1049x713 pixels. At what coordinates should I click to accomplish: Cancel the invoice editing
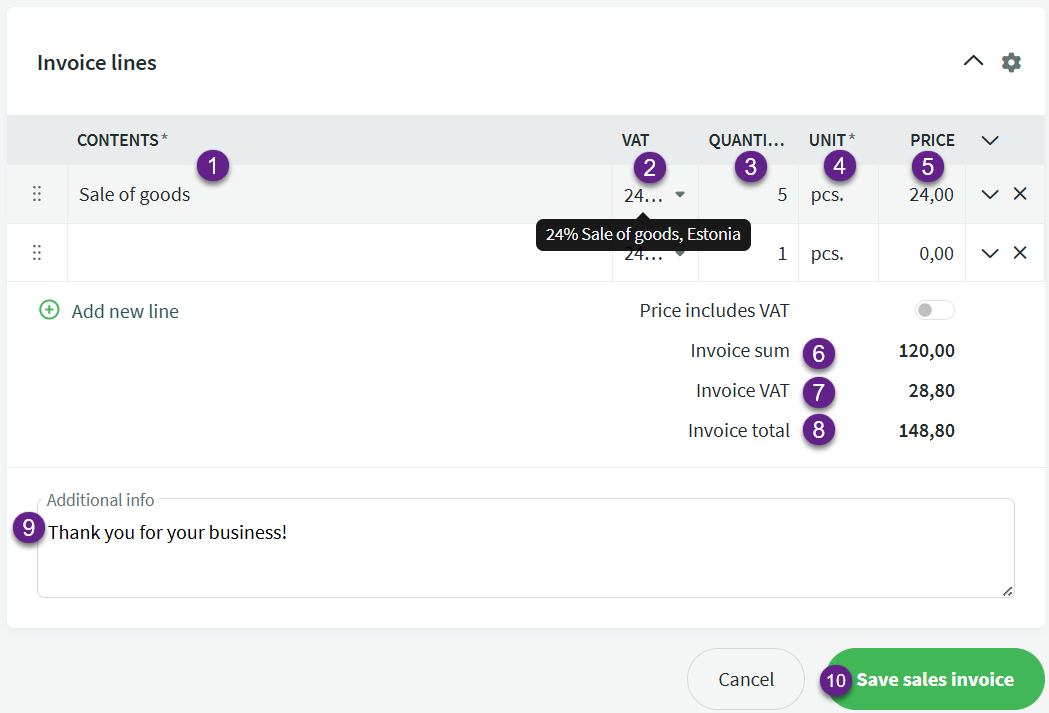point(746,680)
